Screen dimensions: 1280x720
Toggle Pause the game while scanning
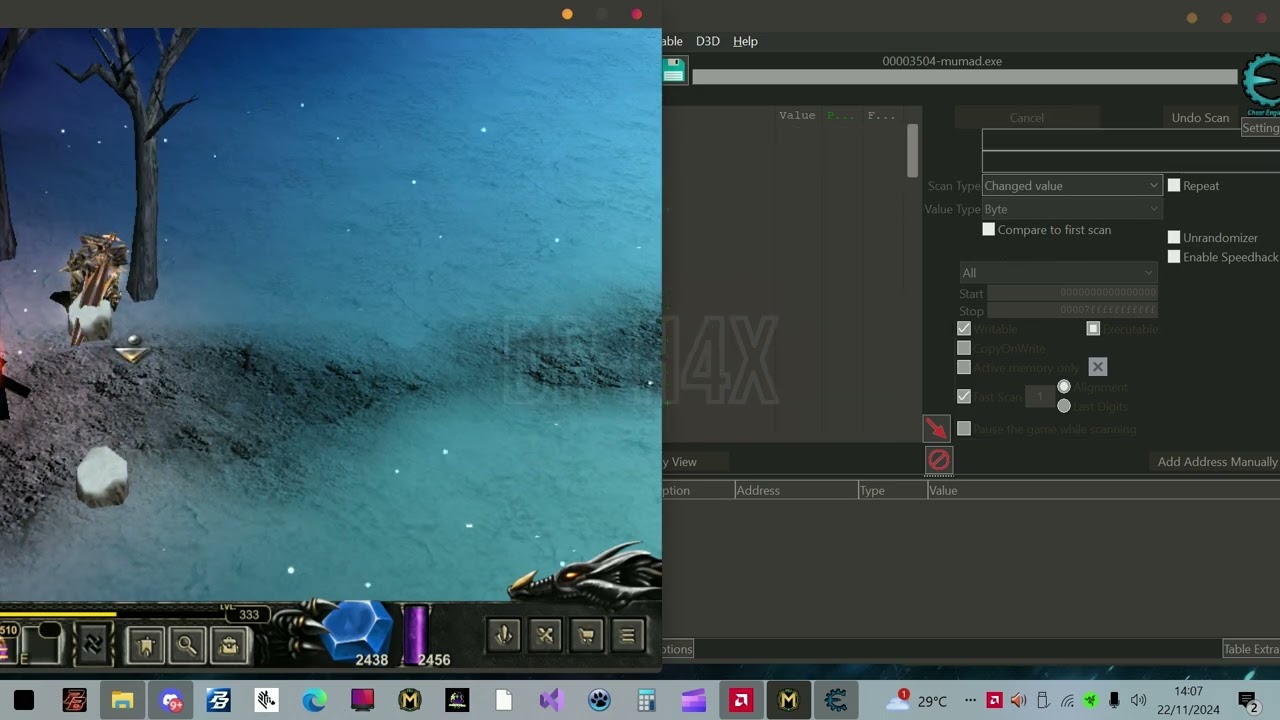pos(964,428)
